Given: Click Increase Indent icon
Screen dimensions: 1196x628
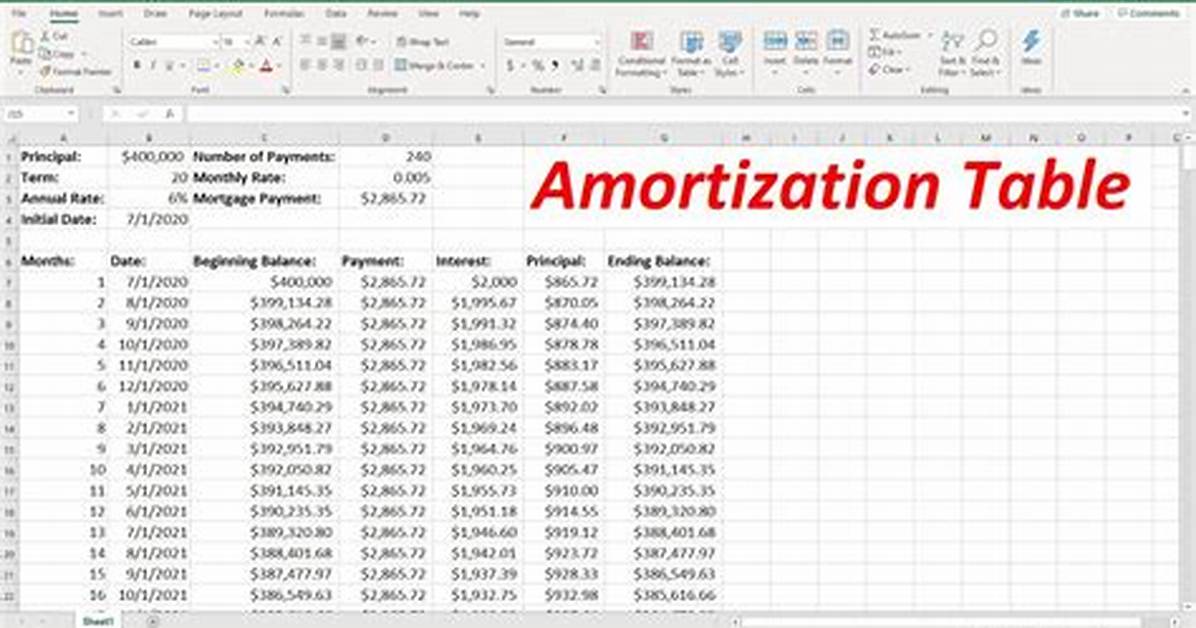Looking at the screenshot, I should 378,66.
